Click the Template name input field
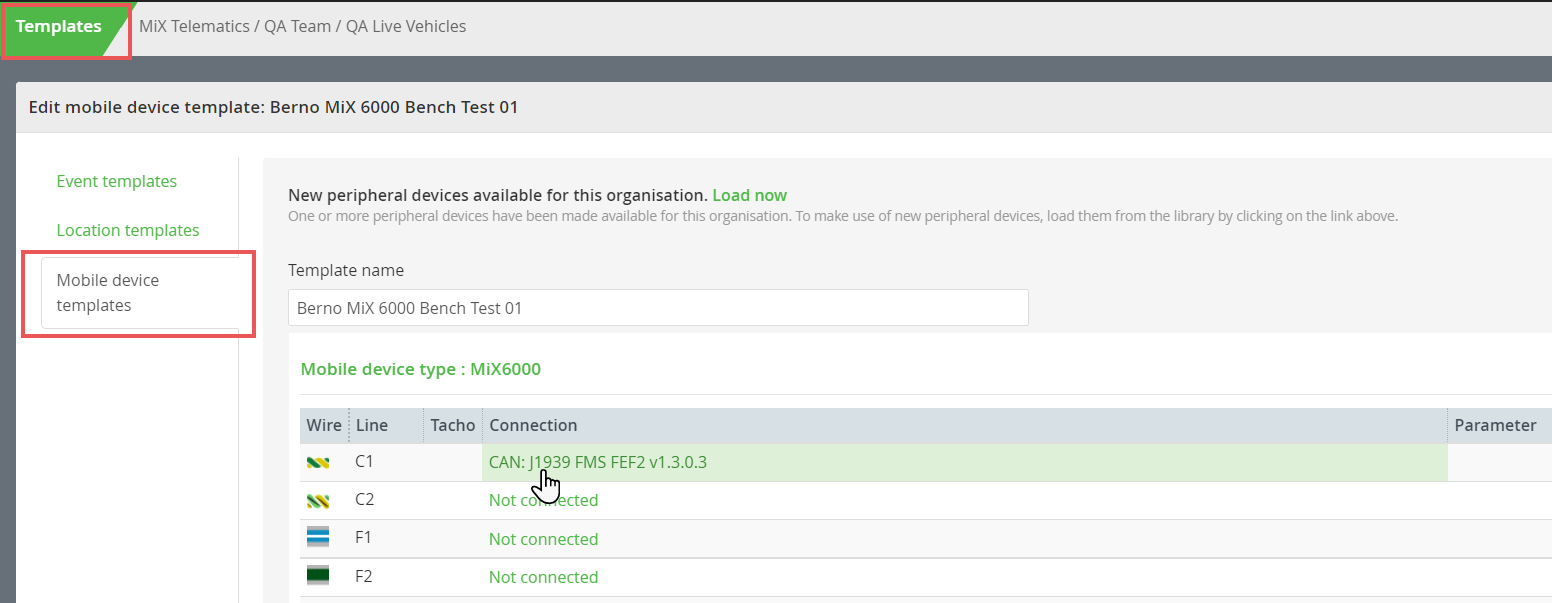Image resolution: width=1552 pixels, height=603 pixels. (x=658, y=308)
